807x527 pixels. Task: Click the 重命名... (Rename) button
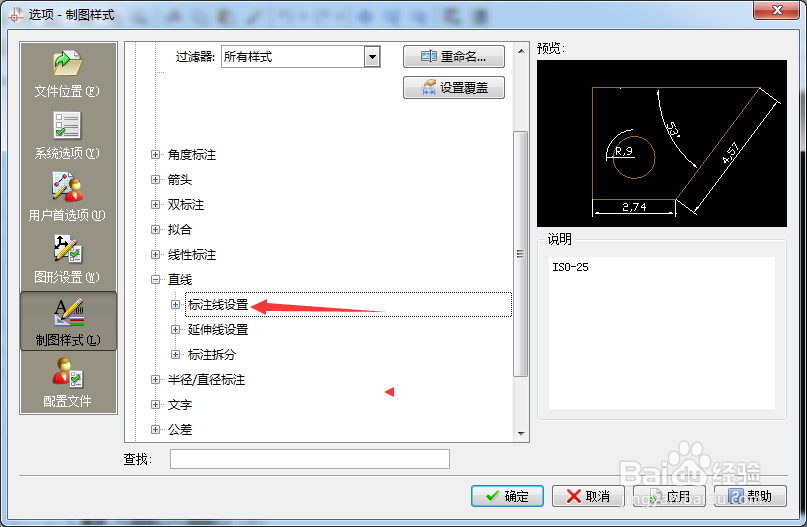click(453, 57)
